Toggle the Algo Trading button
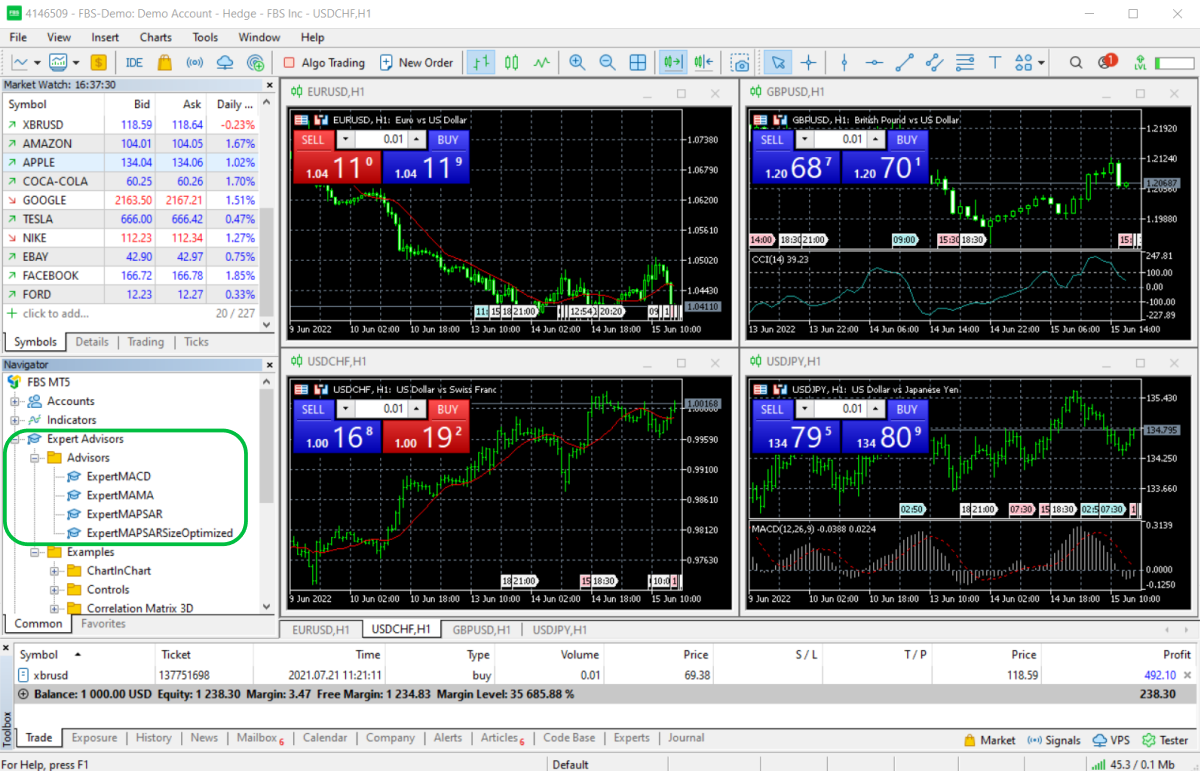 point(324,62)
